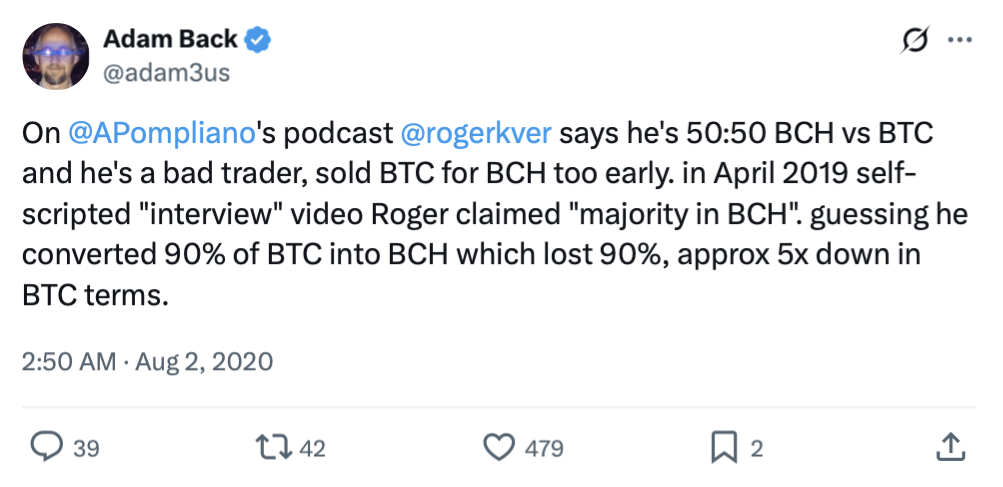Image resolution: width=1003 pixels, height=487 pixels.
Task: Open the Adam Back display name link
Action: tap(171, 40)
